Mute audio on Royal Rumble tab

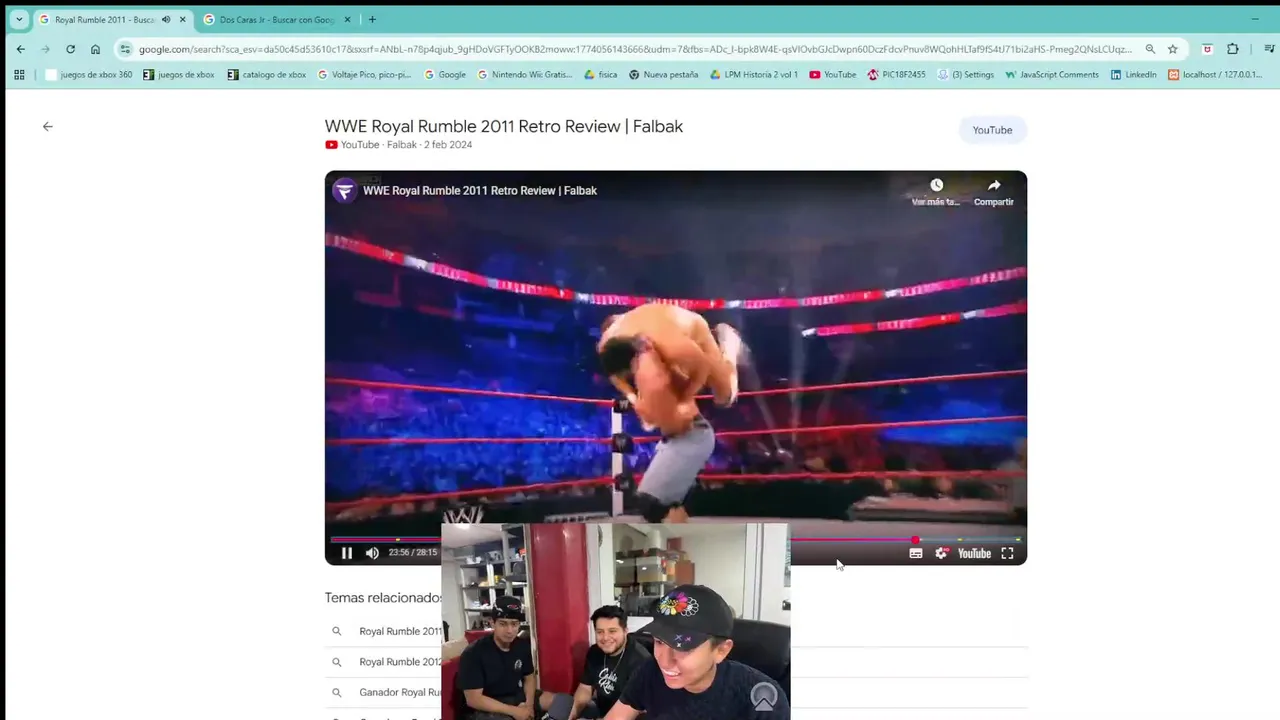(166, 19)
